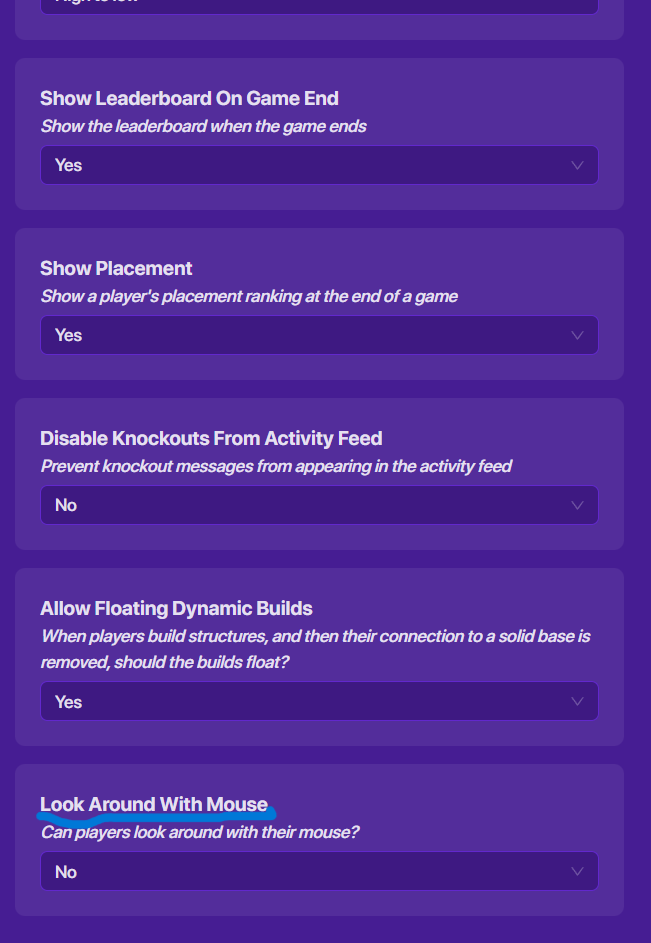651x943 pixels.
Task: Click the placement ranking description text
Action: 249,297
